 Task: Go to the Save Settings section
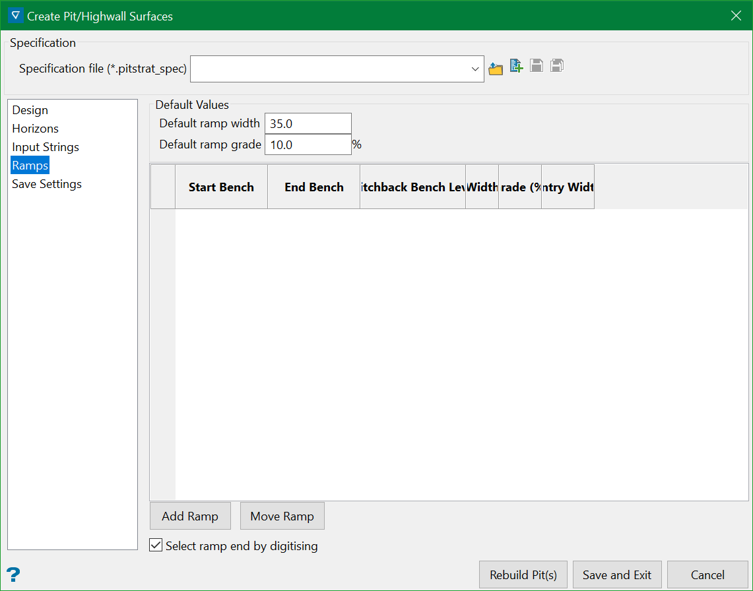[47, 184]
